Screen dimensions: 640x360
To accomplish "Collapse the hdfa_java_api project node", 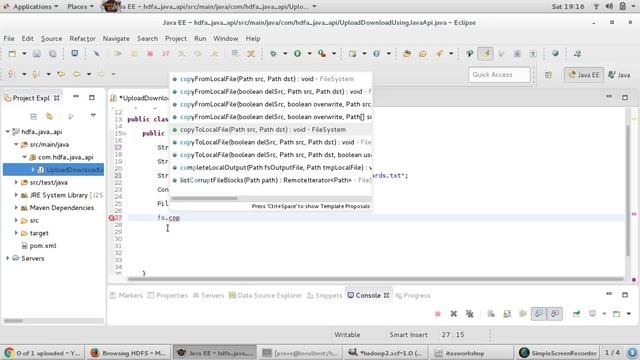I will click(8, 132).
